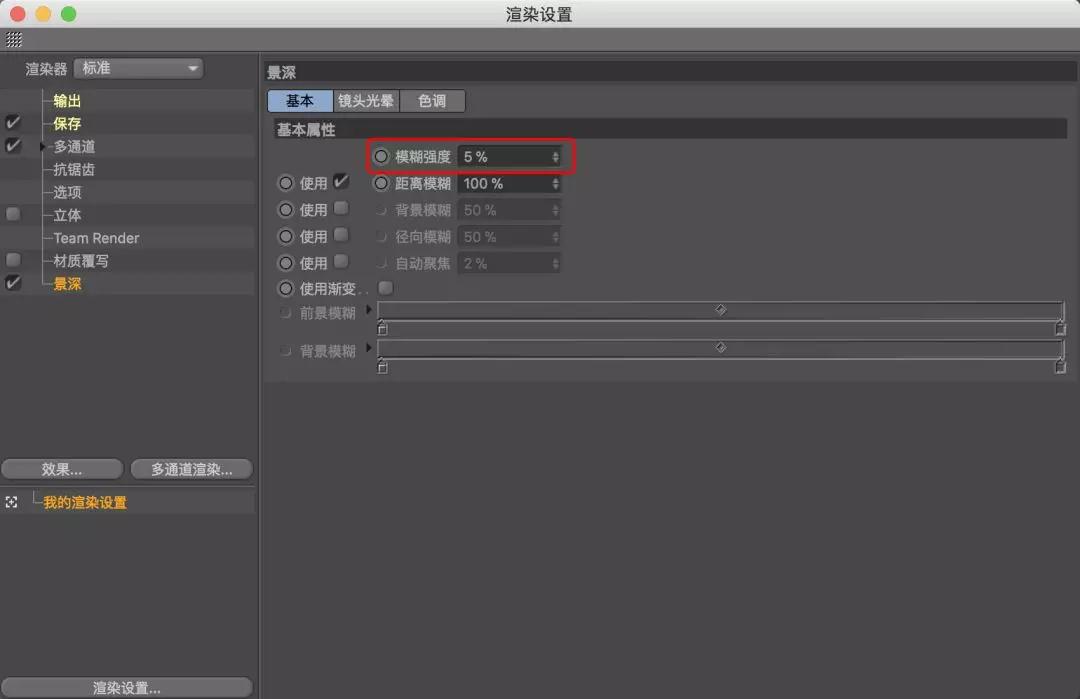Image resolution: width=1080 pixels, height=699 pixels.
Task: Click the 背景模糊 value field 50 %
Action: [x=504, y=210]
